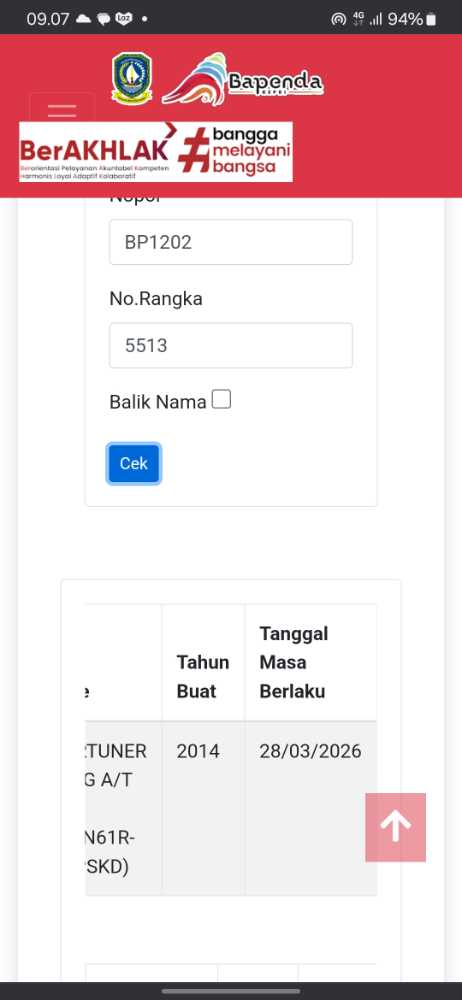Tap the Bapenda shell logo
462x1000 pixels.
[242, 80]
